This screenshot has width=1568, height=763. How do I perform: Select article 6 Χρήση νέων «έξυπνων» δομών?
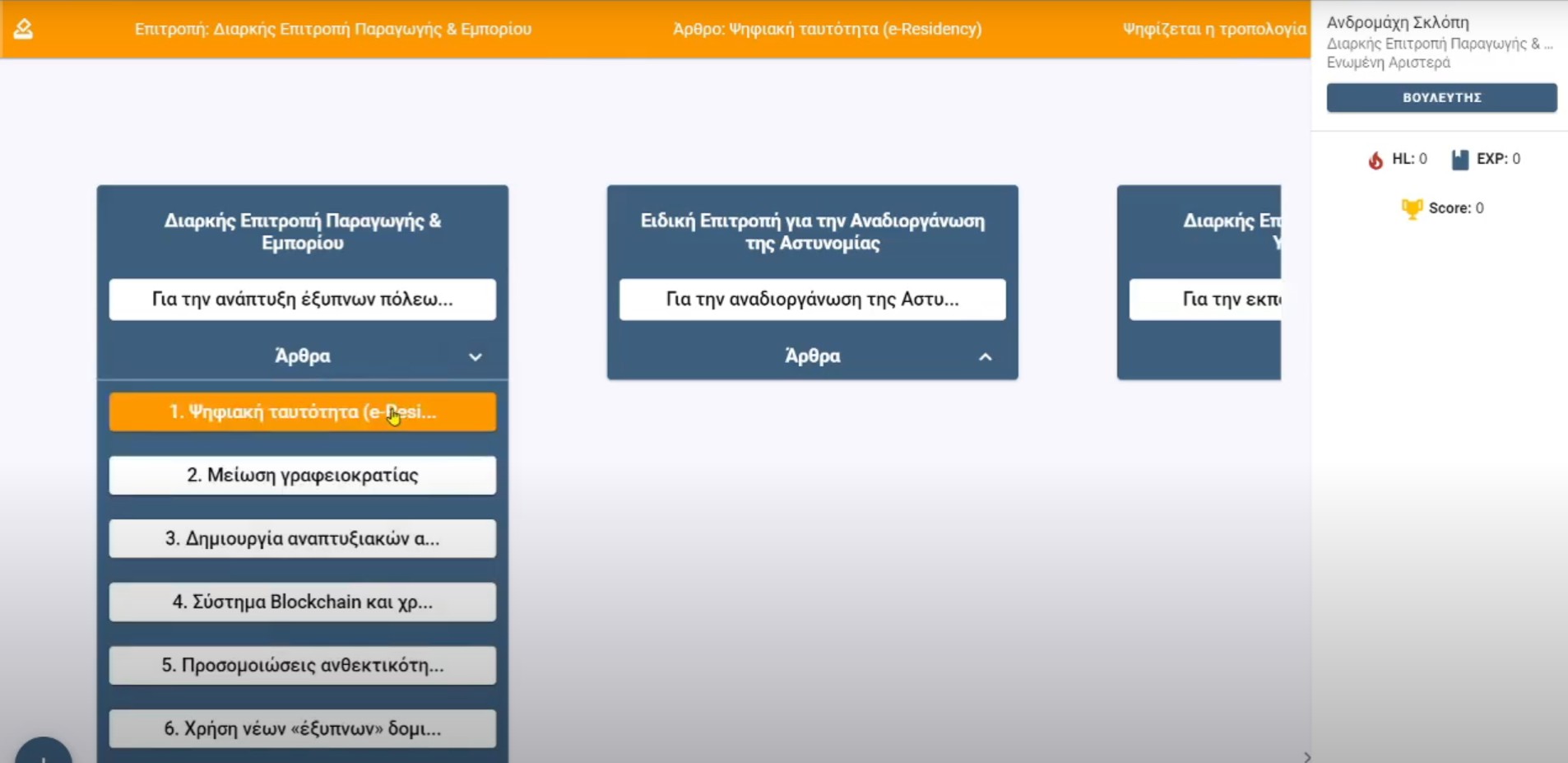point(302,728)
